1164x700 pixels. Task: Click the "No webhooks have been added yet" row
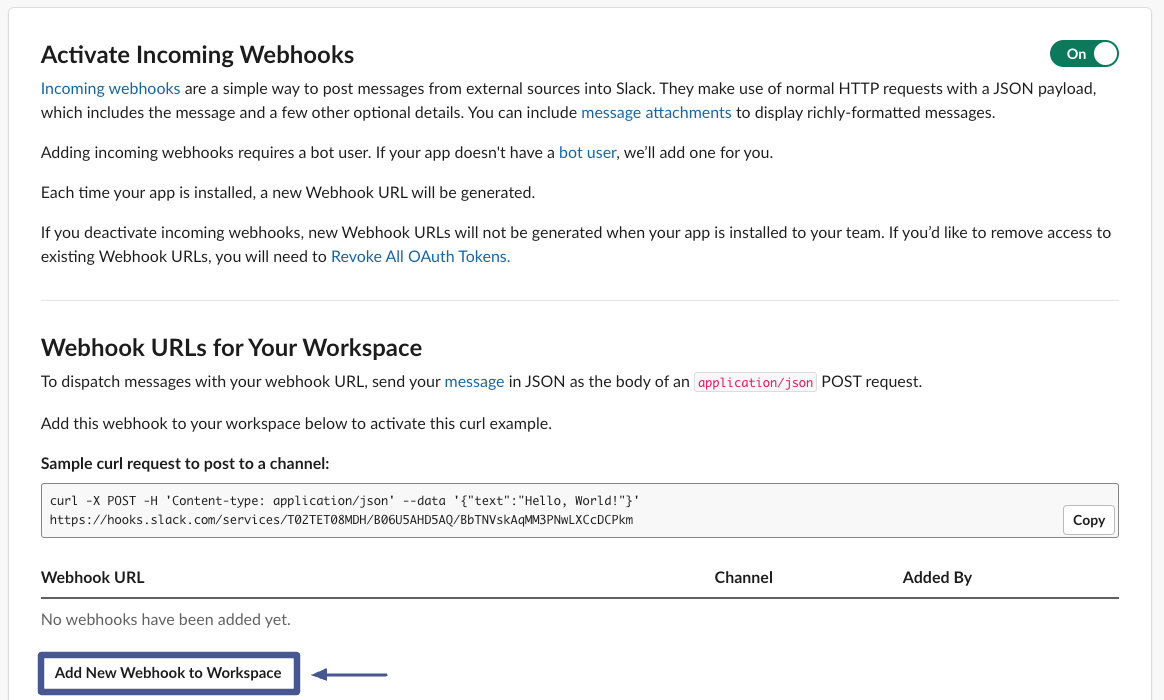point(166,620)
